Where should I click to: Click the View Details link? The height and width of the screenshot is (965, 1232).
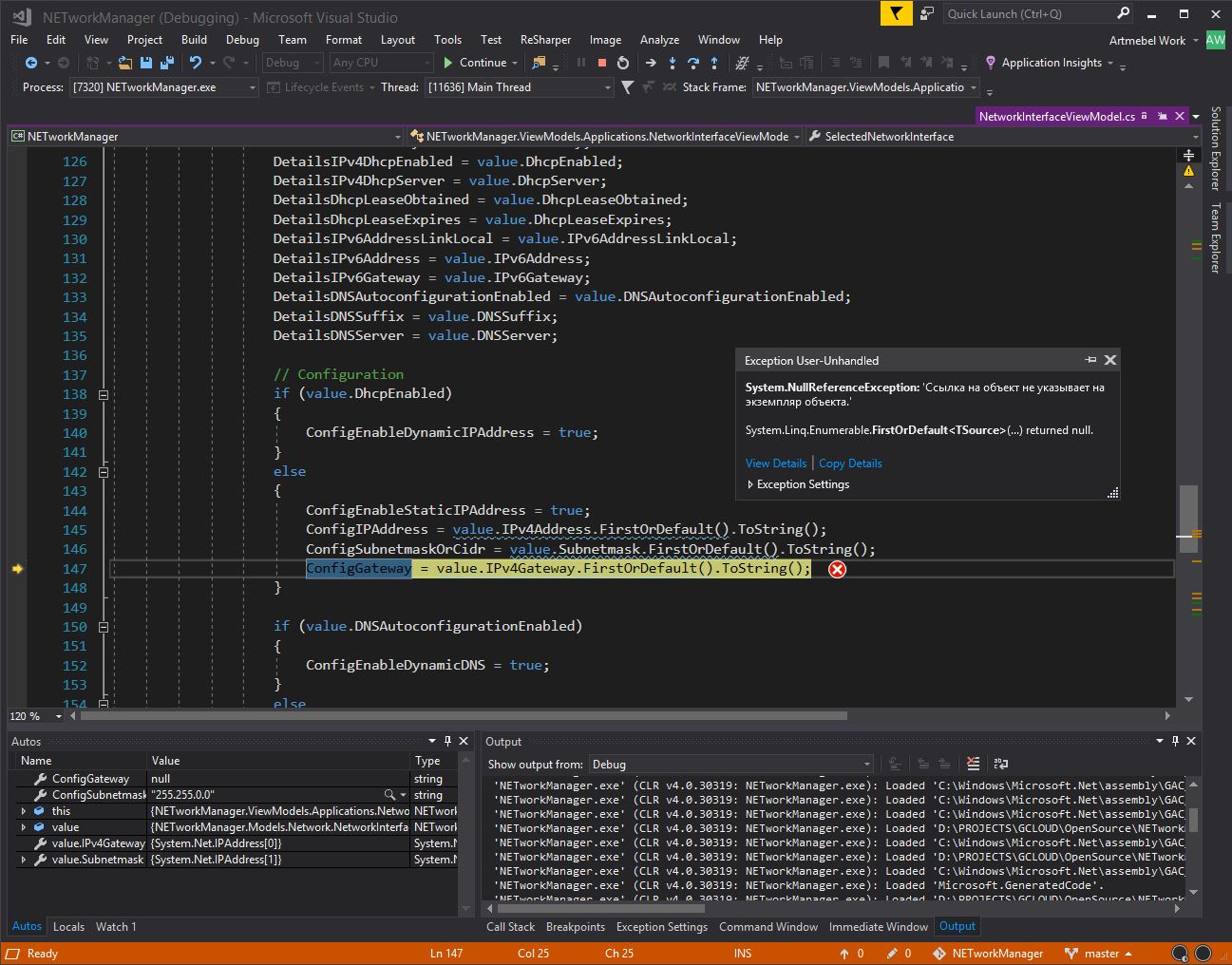click(776, 464)
